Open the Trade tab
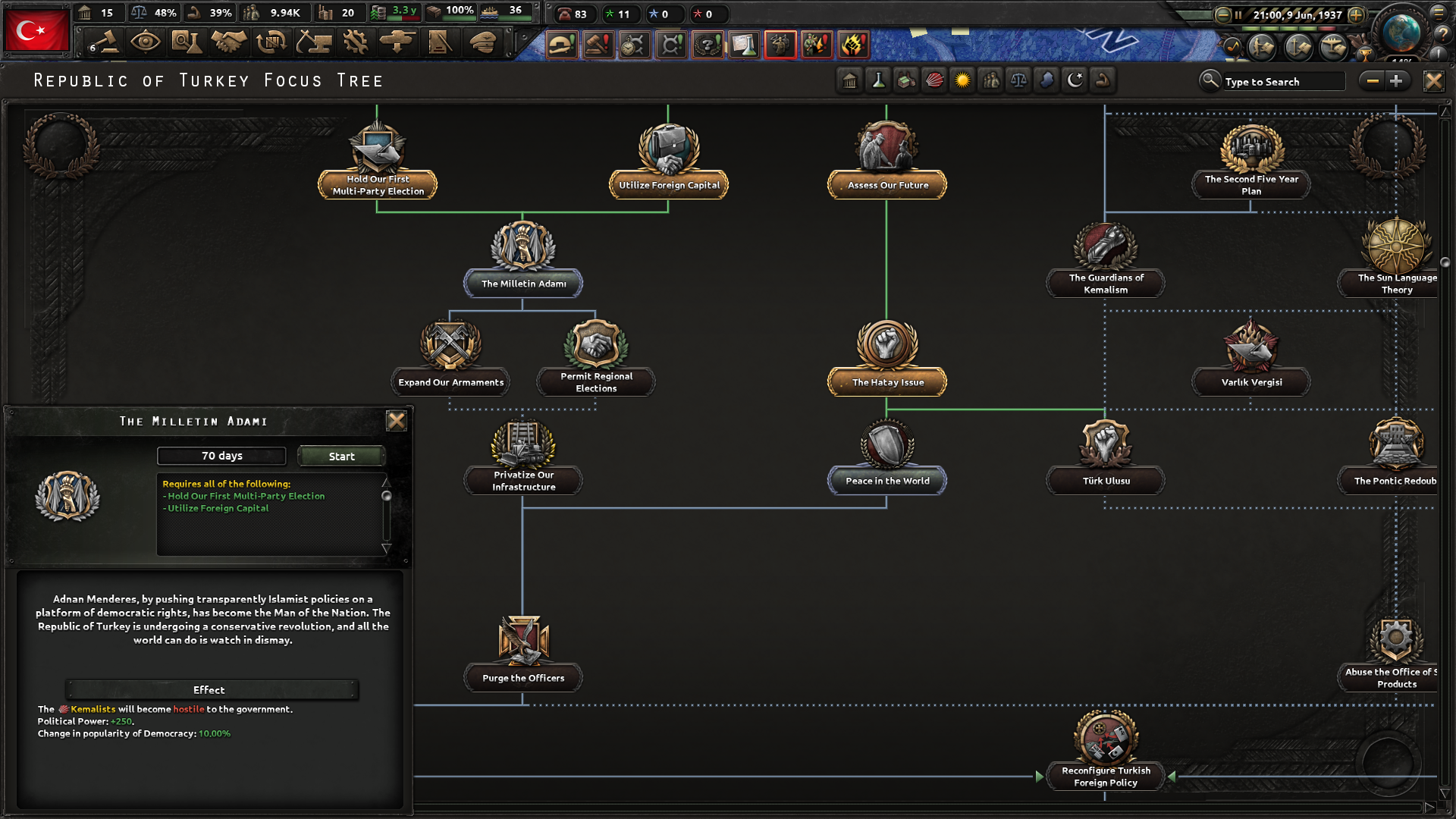 [271, 42]
